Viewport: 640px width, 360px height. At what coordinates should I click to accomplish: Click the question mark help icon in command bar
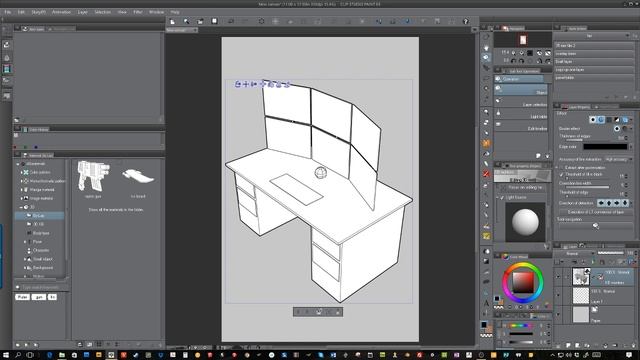[x=466, y=21]
